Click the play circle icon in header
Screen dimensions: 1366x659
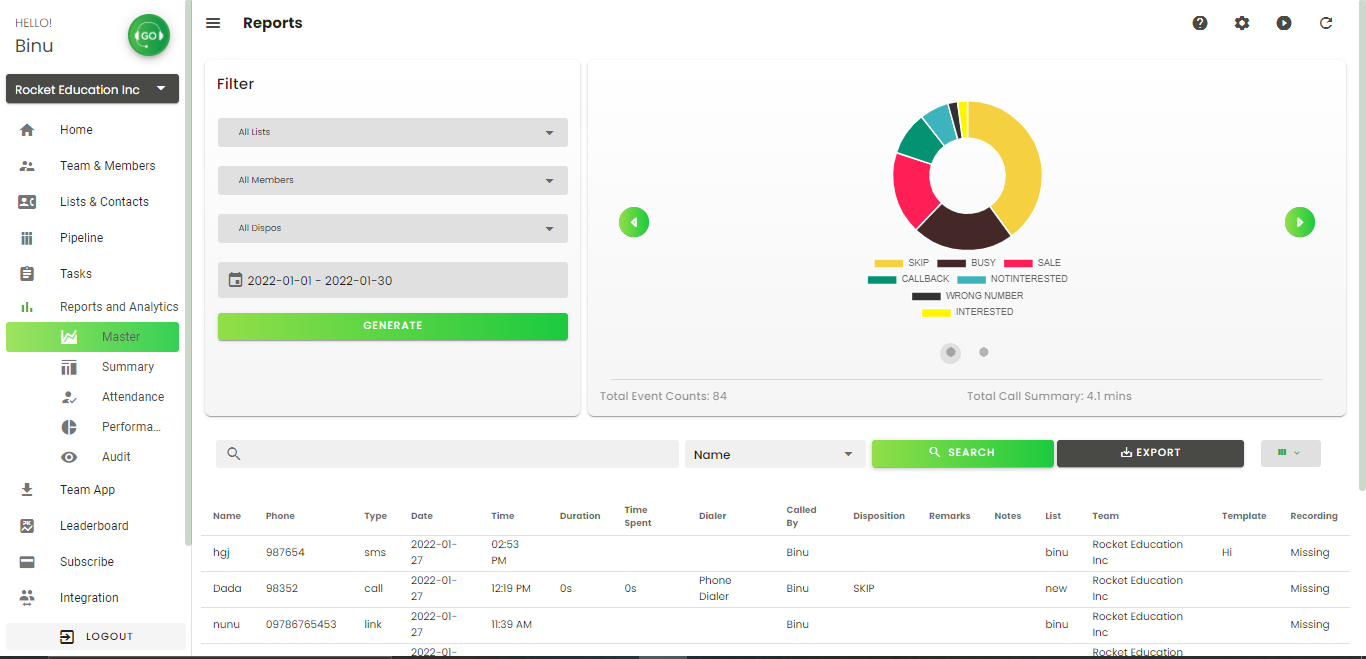1284,23
